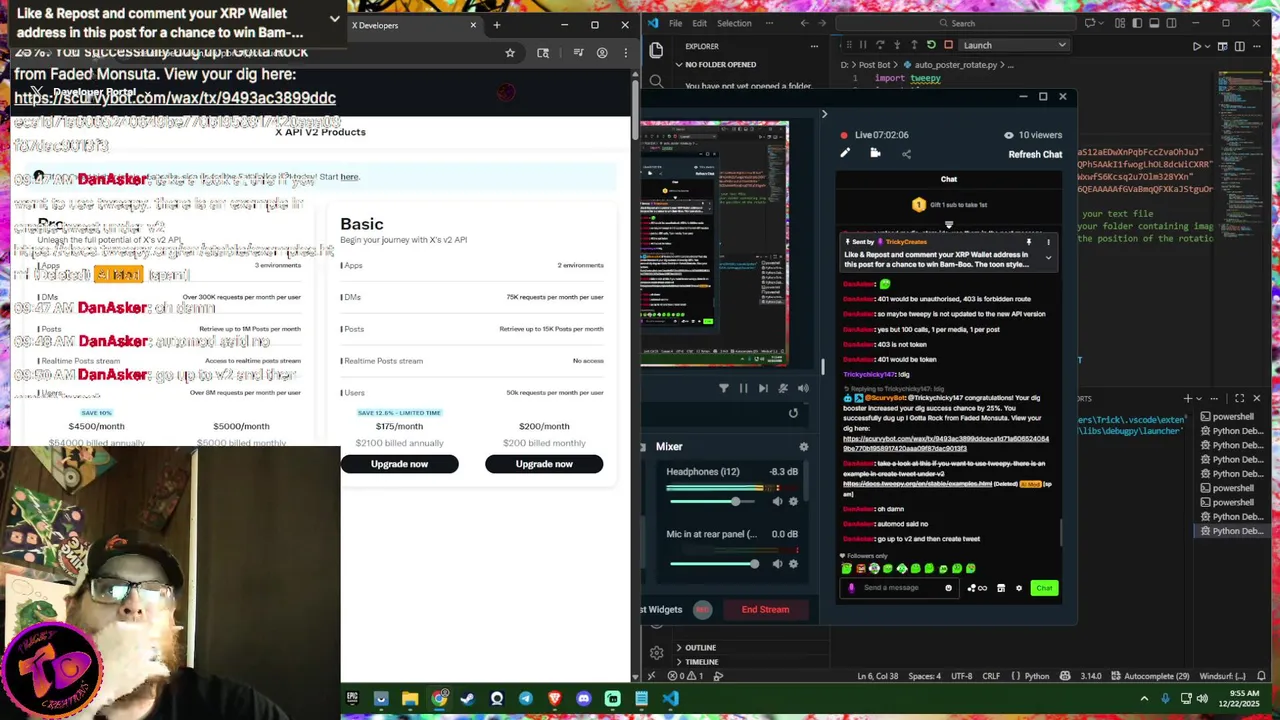Click the Send a message chat input
This screenshot has height=720, width=1280.
pyautogui.click(x=900, y=588)
